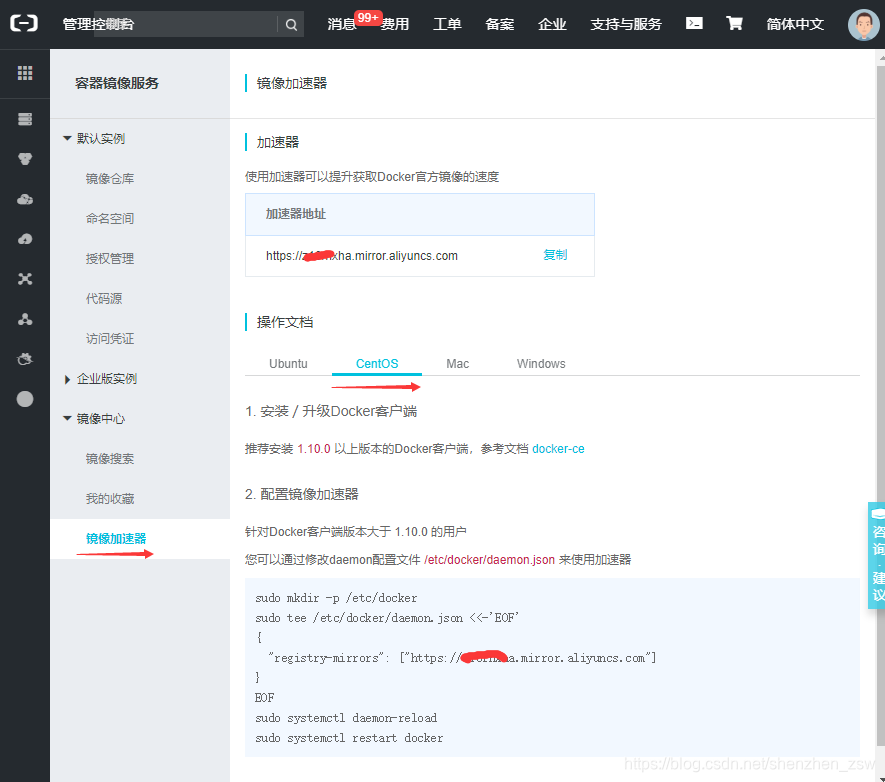Collapse the 镜像中心 tree section
This screenshot has height=782, width=885.
tap(67, 418)
